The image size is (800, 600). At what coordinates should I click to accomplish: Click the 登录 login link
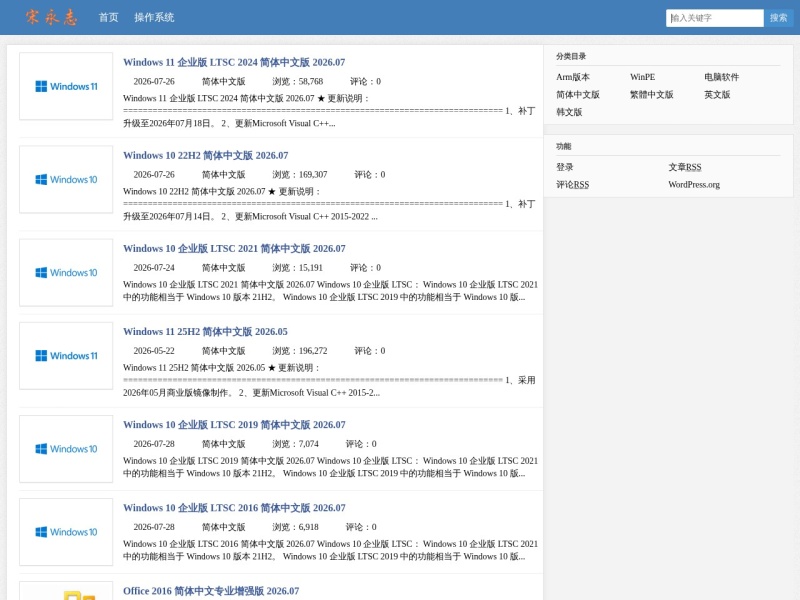[565, 167]
